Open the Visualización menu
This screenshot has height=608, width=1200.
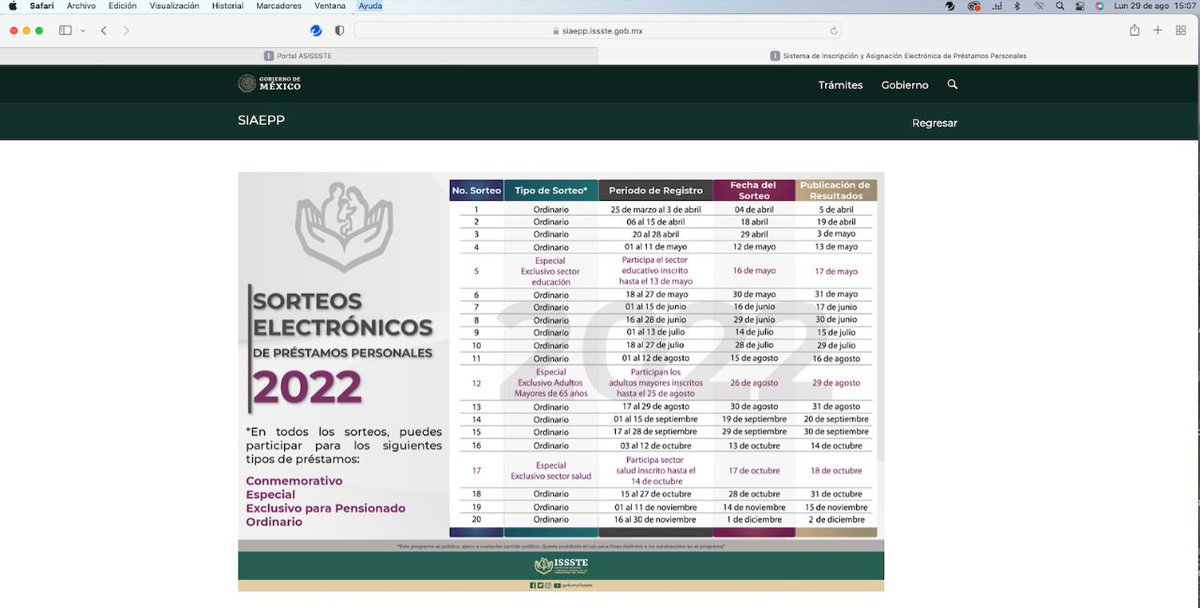pos(174,6)
